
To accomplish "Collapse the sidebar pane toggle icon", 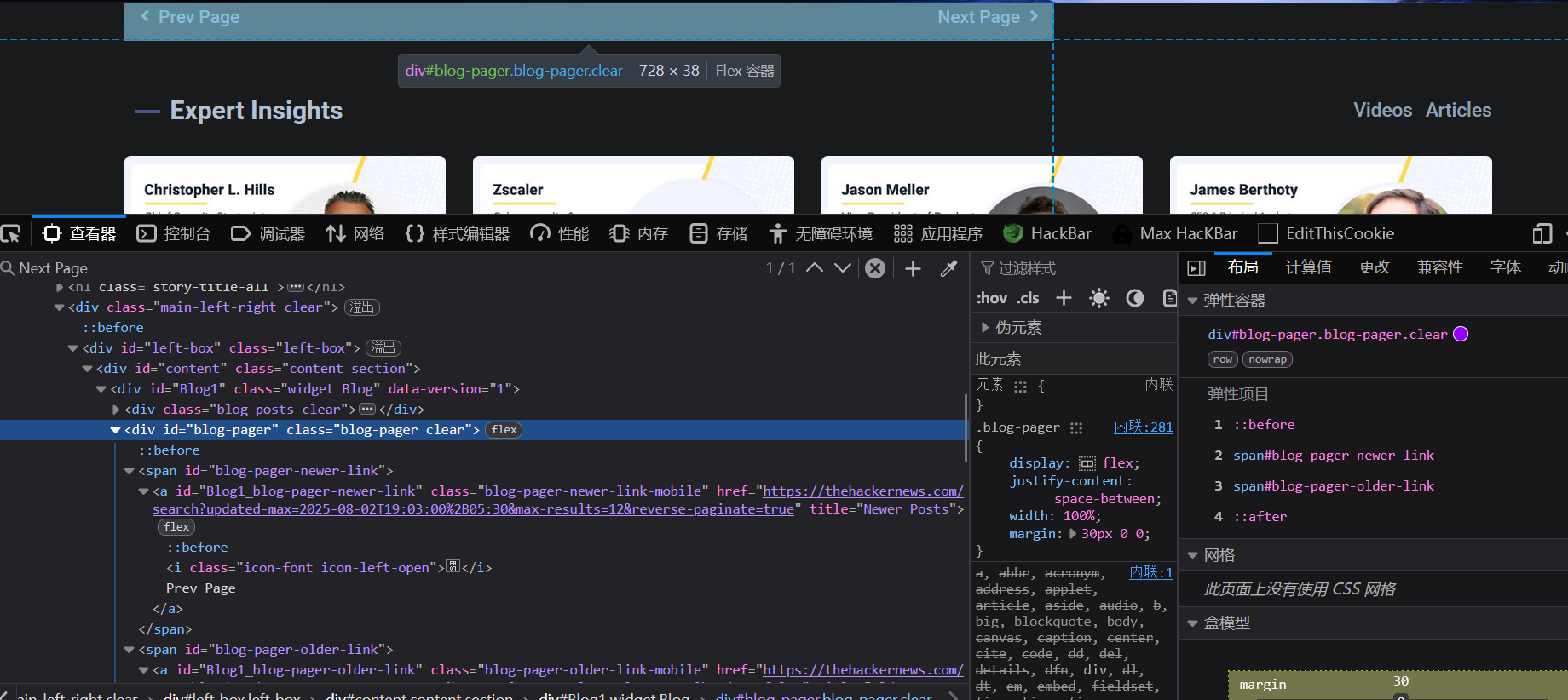I will 1196,268.
